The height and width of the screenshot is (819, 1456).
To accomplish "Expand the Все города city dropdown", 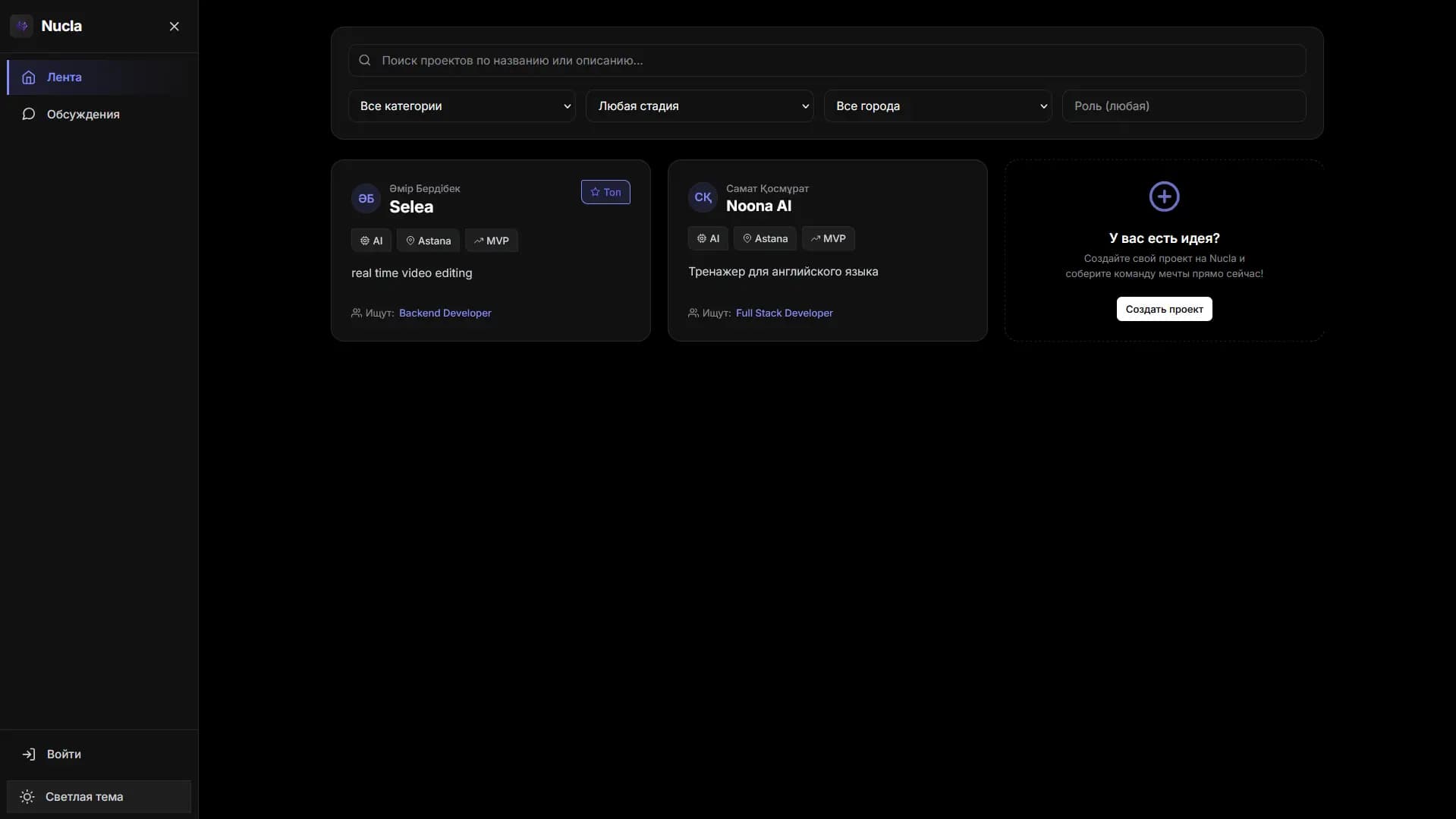I will click(938, 106).
